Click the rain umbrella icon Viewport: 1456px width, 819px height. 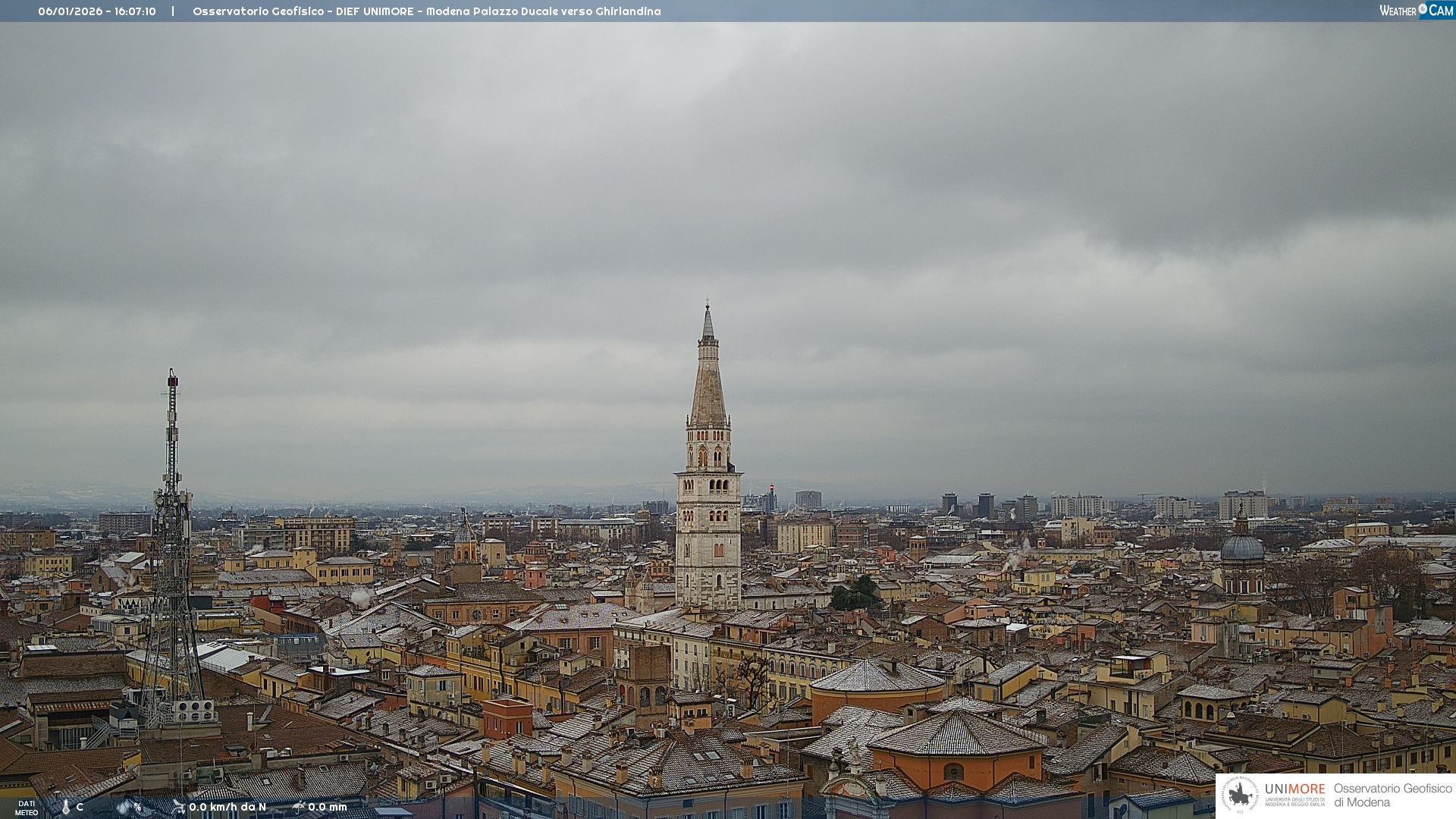click(298, 807)
